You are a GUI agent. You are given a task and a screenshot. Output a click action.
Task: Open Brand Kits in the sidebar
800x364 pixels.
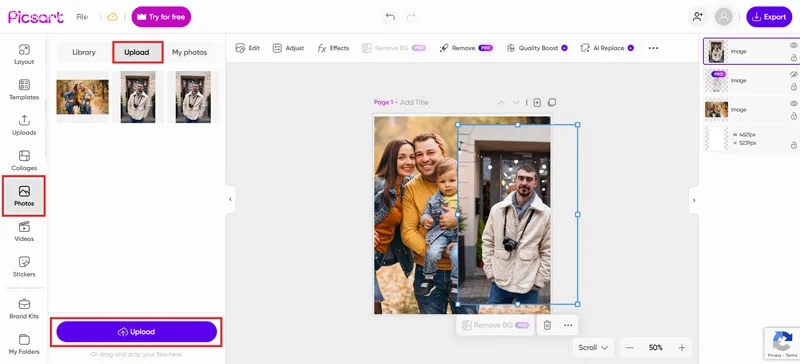[24, 309]
